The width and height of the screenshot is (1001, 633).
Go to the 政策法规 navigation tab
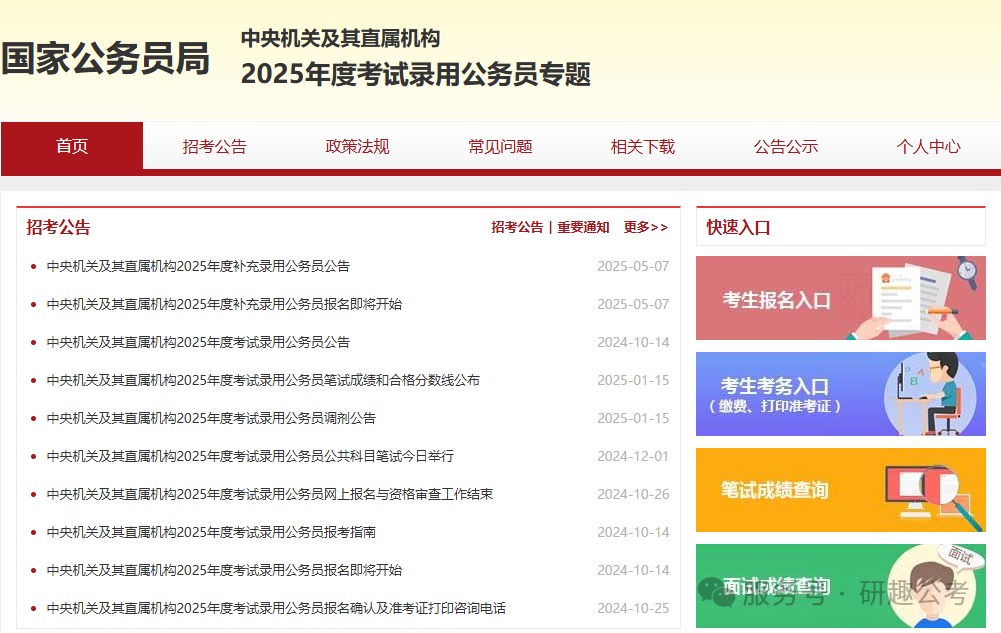pos(357,146)
